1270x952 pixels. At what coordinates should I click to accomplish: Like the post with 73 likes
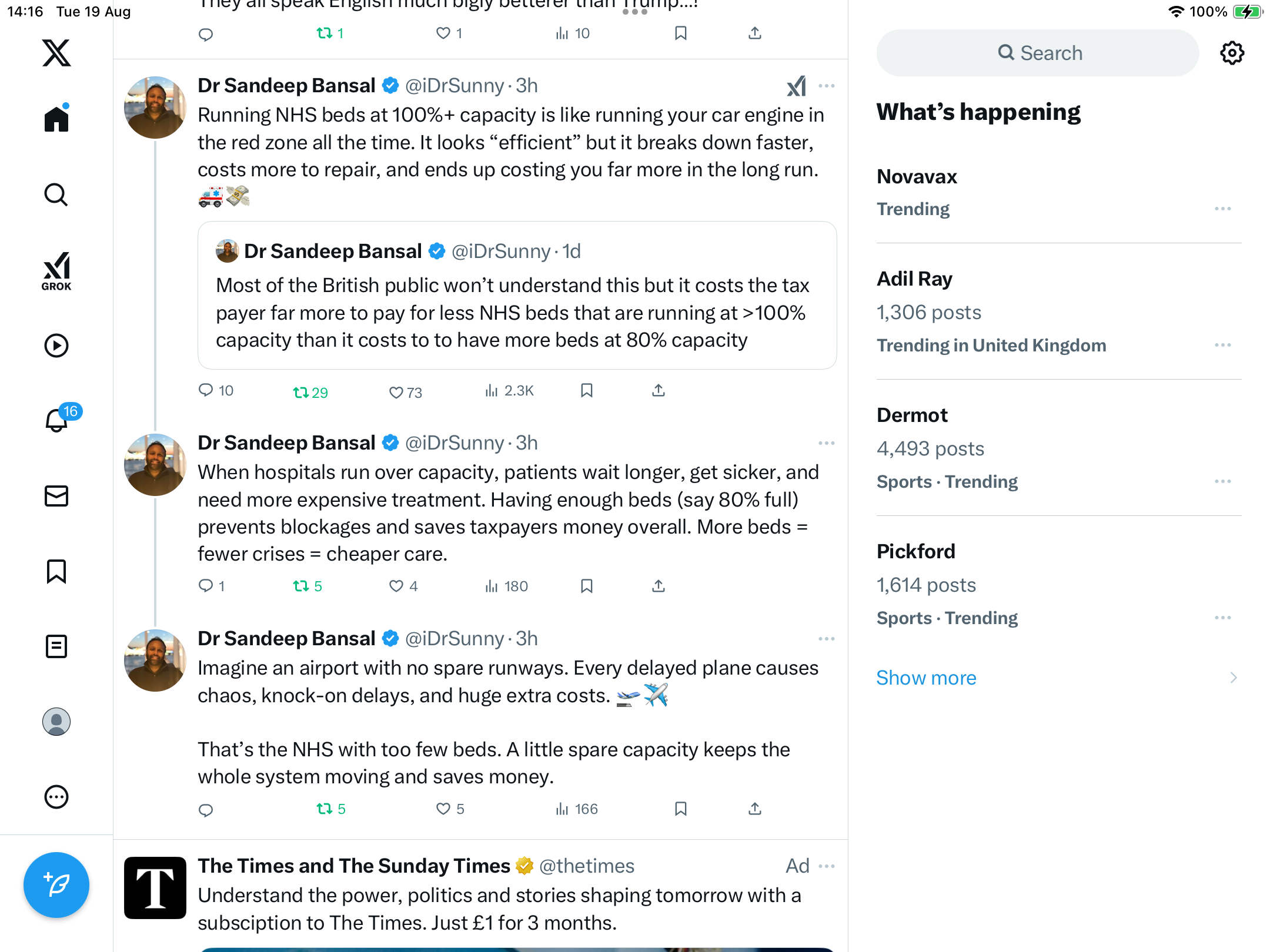(x=396, y=392)
